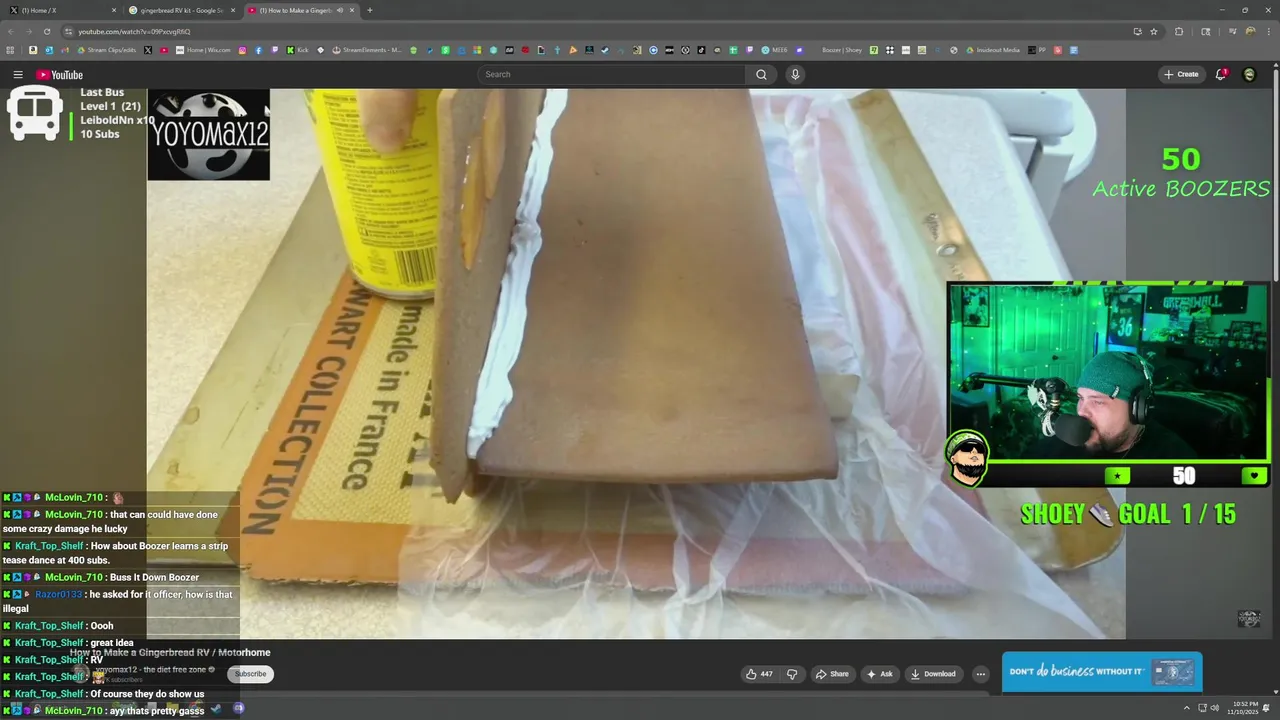Click the YouTube search input field
The width and height of the screenshot is (1280, 720).
611,74
